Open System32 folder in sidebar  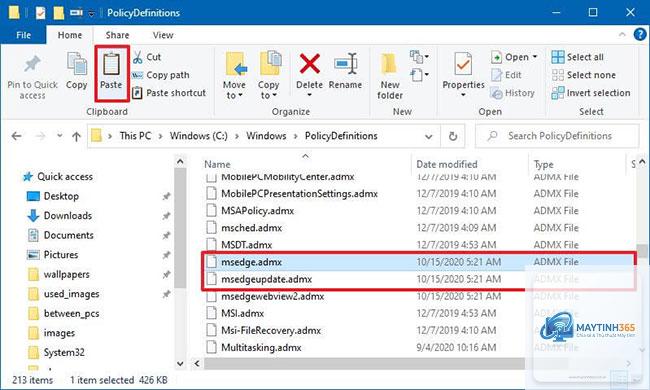coord(56,352)
